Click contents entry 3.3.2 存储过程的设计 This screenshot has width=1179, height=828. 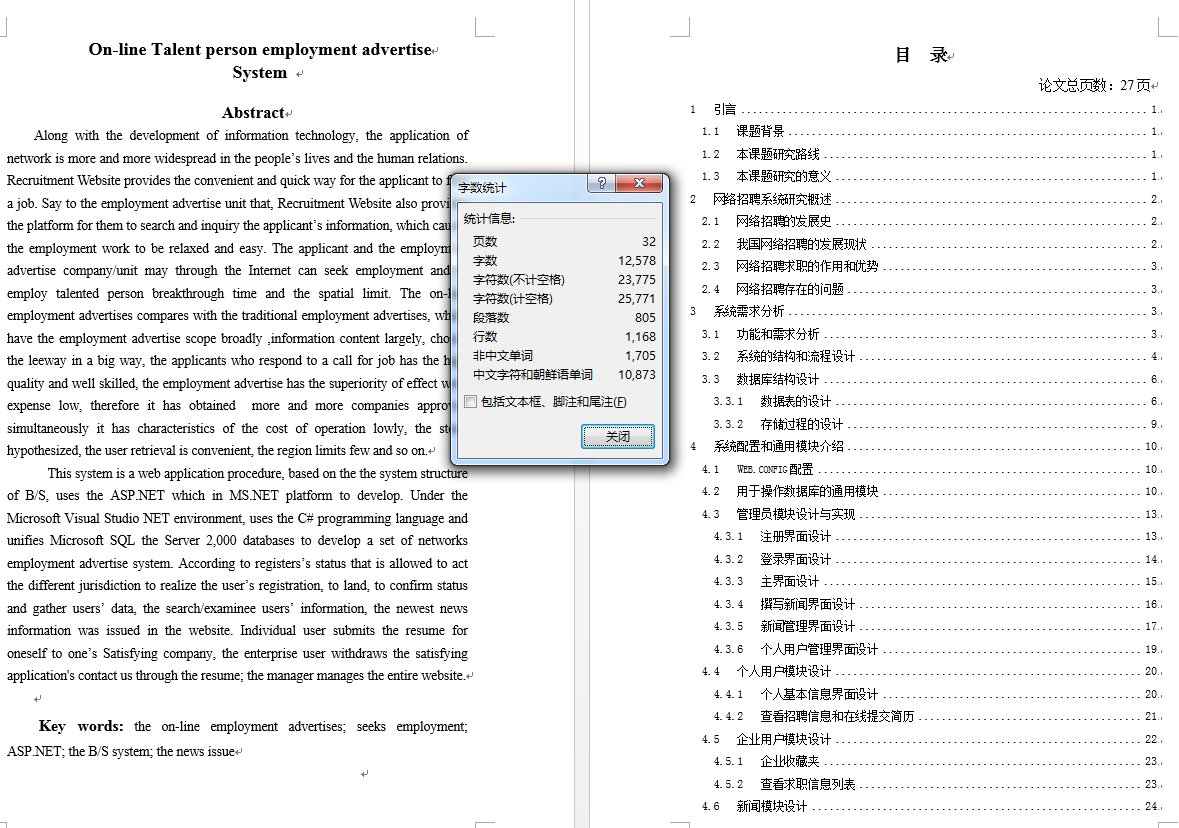pyautogui.click(x=938, y=424)
